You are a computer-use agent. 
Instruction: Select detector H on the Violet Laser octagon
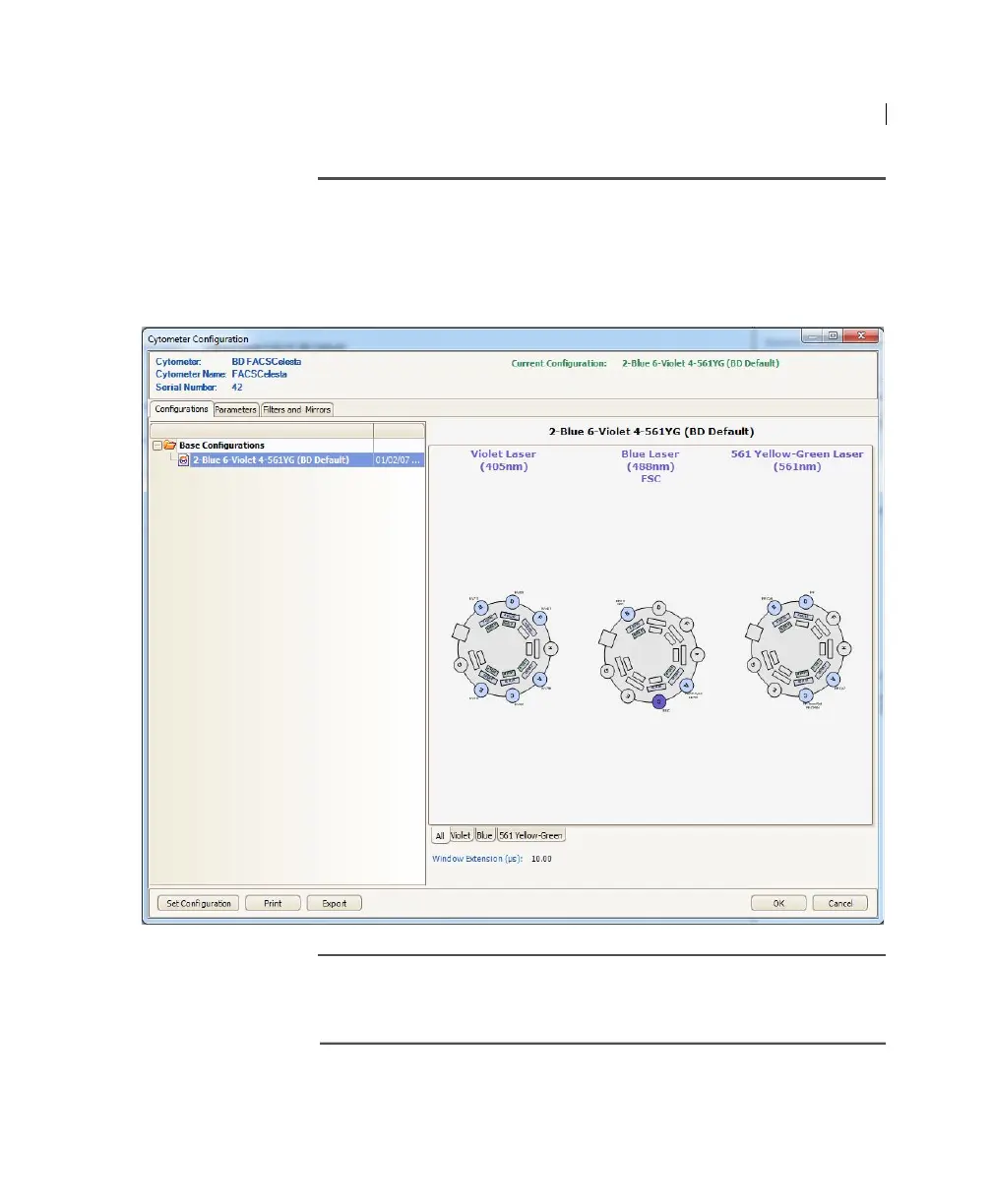point(550,648)
